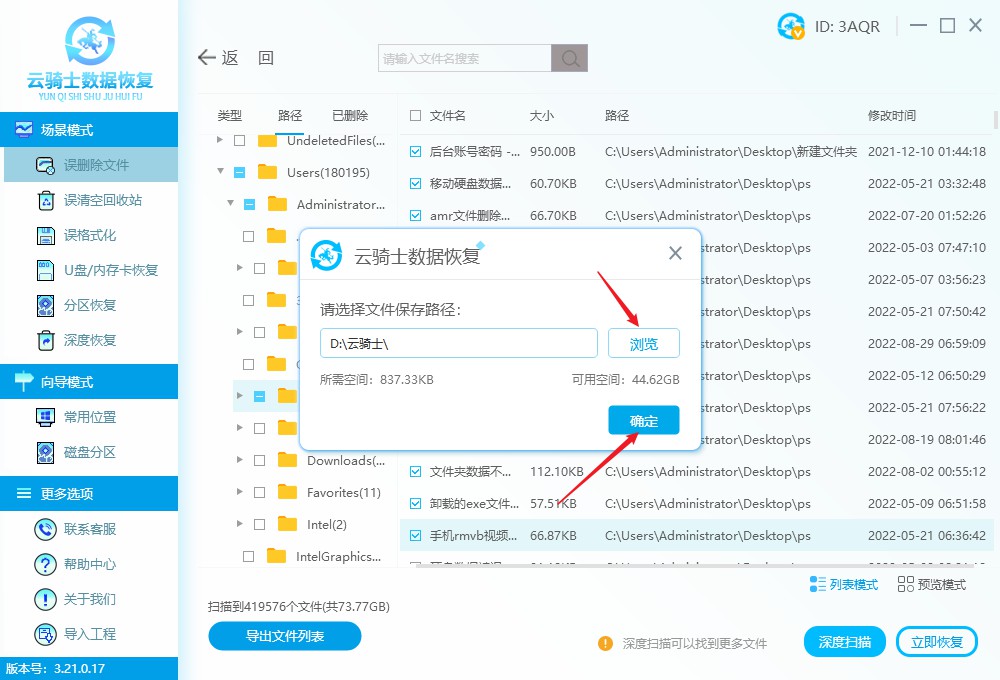Click the 浏览 browse button
This screenshot has height=680, width=1000.
[x=643, y=343]
